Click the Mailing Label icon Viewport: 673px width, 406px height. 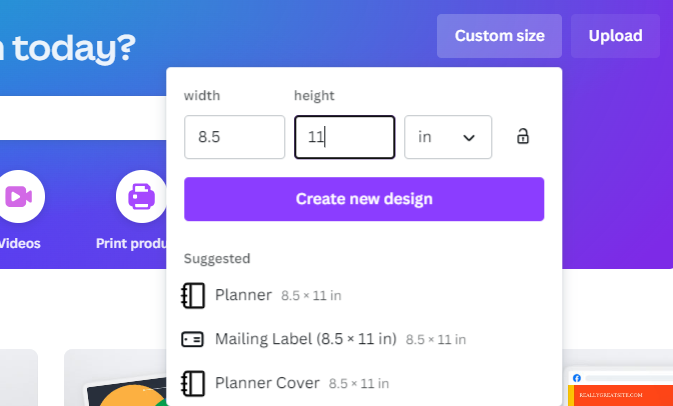[x=193, y=339]
